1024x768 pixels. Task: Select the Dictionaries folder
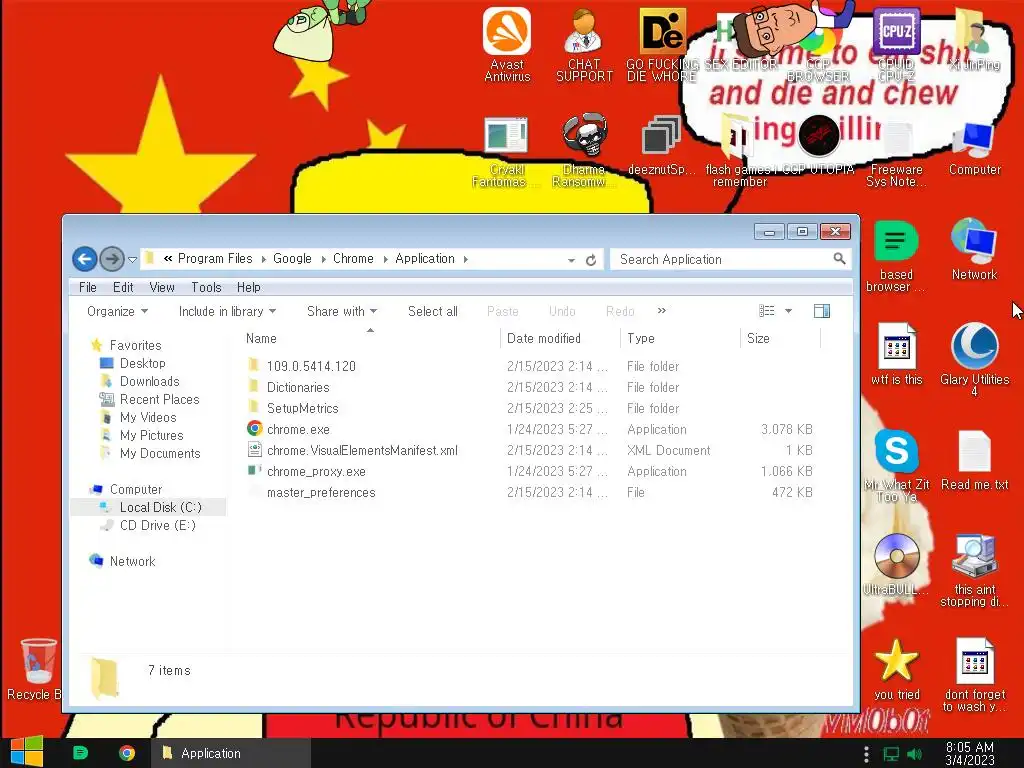pyautogui.click(x=298, y=387)
